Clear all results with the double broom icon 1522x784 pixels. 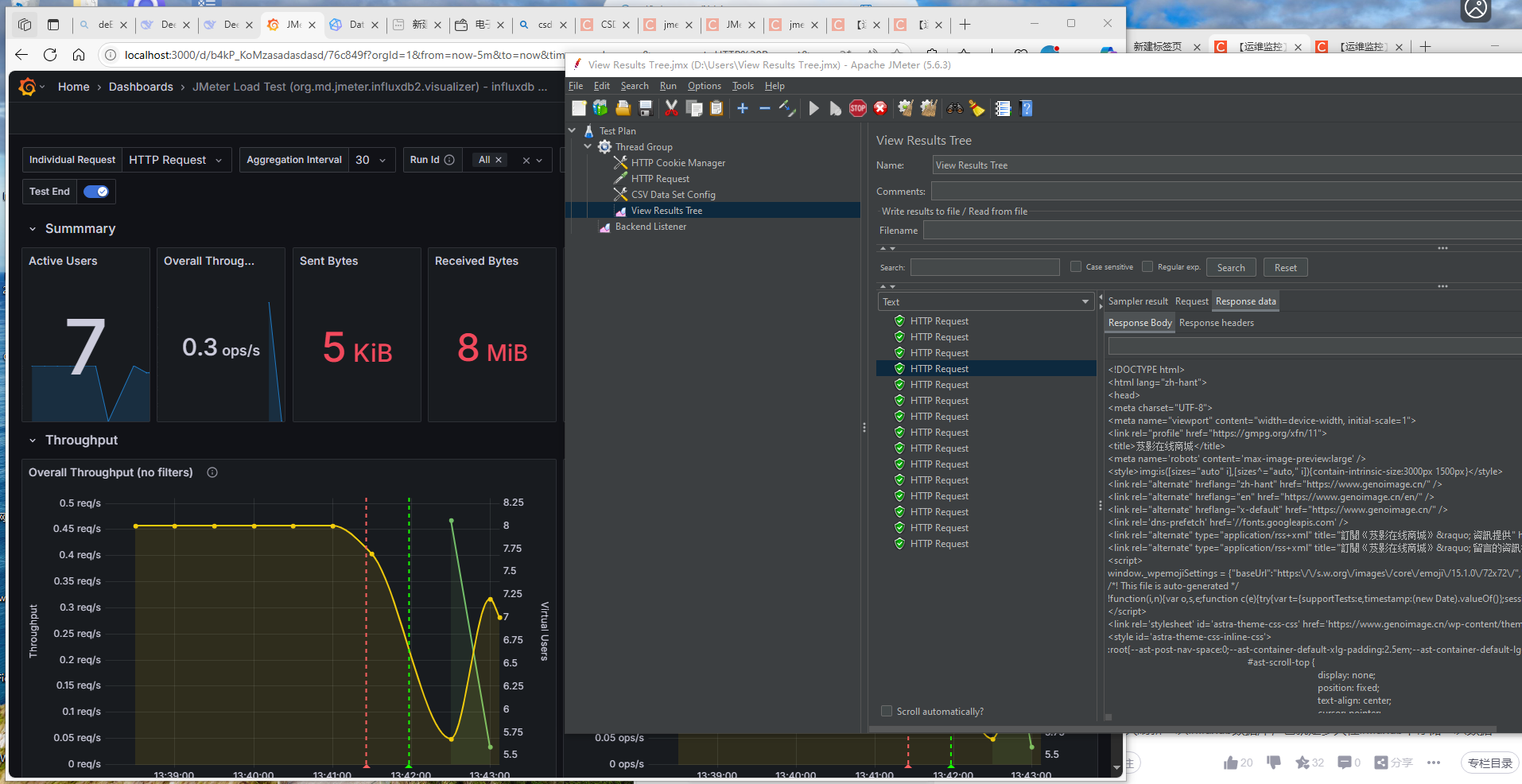[929, 108]
